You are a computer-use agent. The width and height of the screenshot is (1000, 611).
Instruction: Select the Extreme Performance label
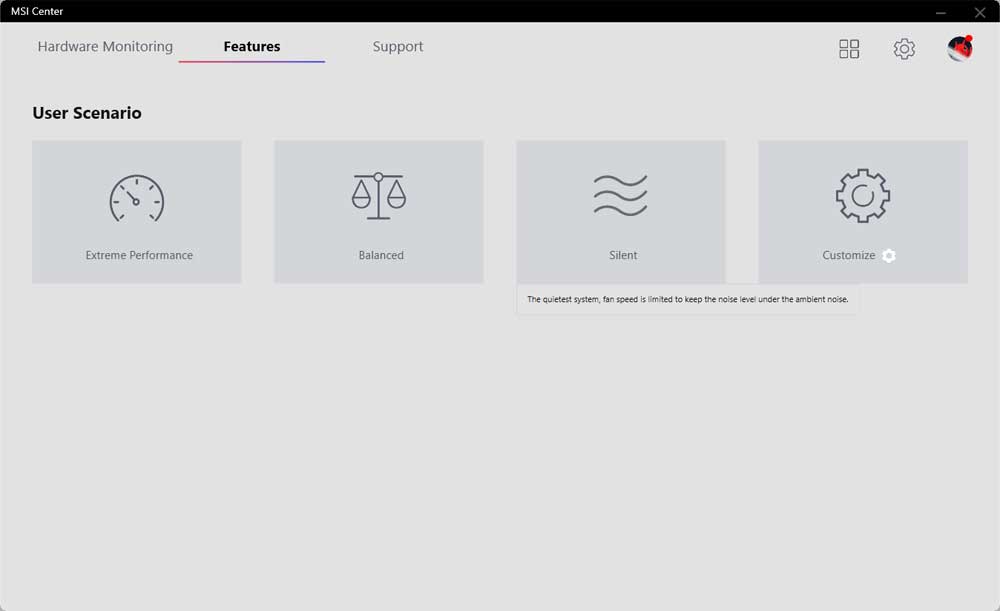pos(139,255)
